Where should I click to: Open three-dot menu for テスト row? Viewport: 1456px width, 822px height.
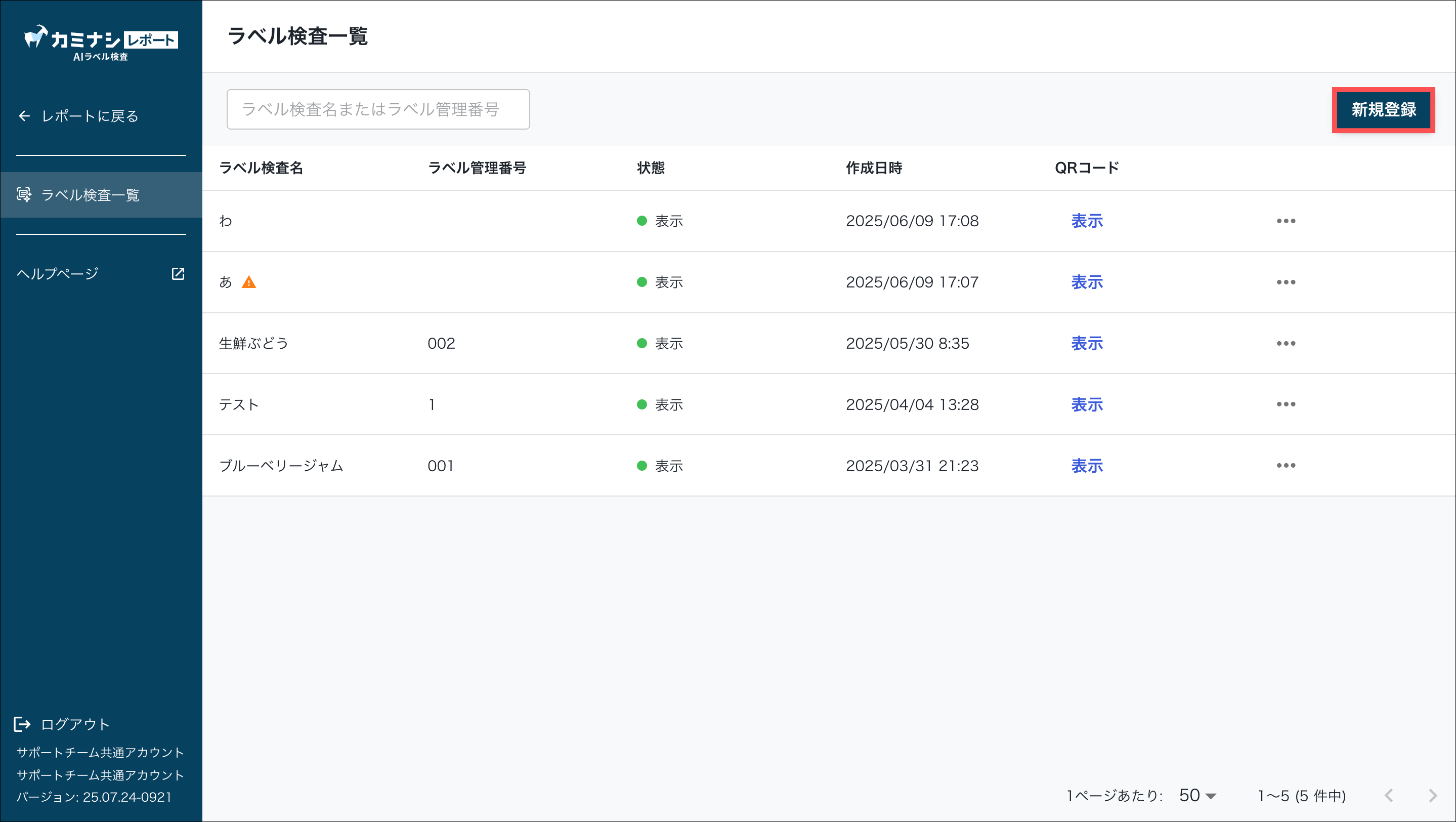click(1286, 404)
